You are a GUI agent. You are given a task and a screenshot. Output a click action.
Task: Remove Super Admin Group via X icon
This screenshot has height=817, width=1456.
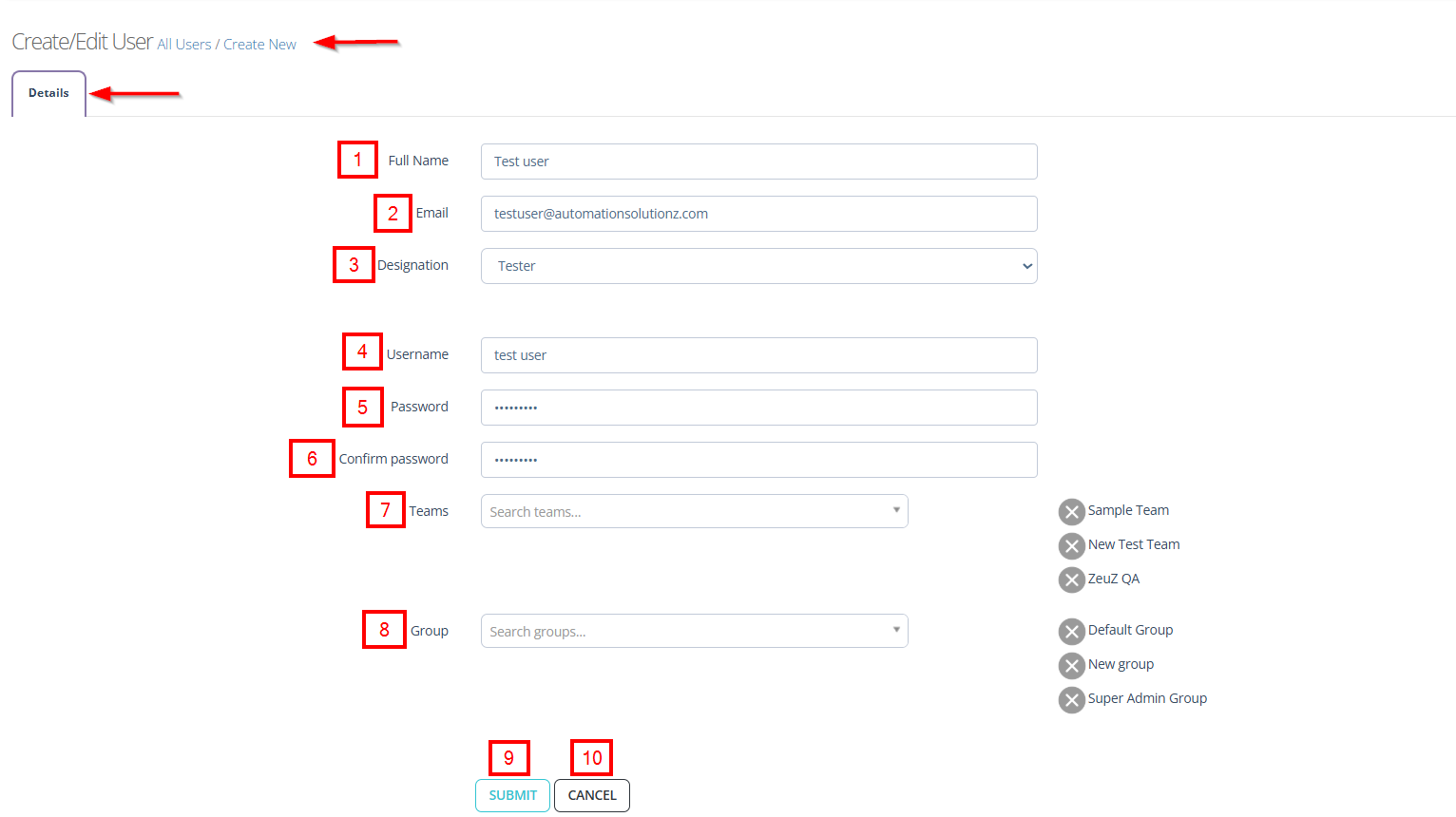(x=1071, y=700)
